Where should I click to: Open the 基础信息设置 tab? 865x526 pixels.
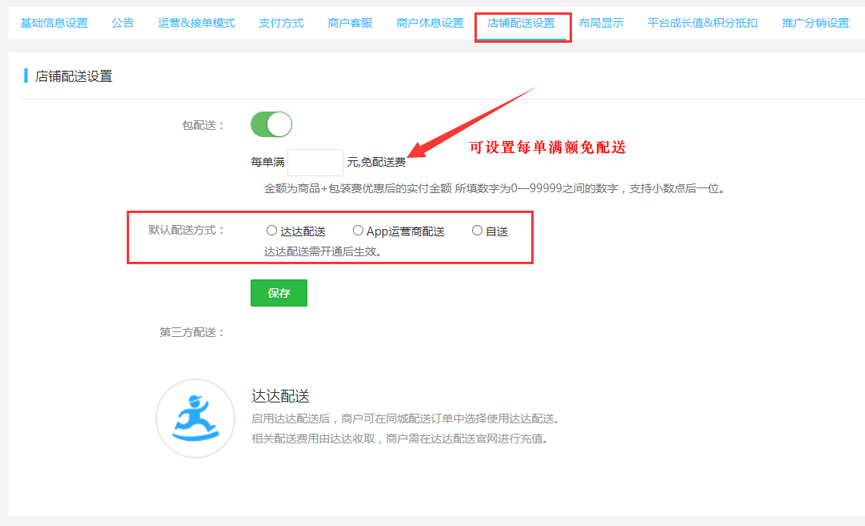tap(54, 23)
